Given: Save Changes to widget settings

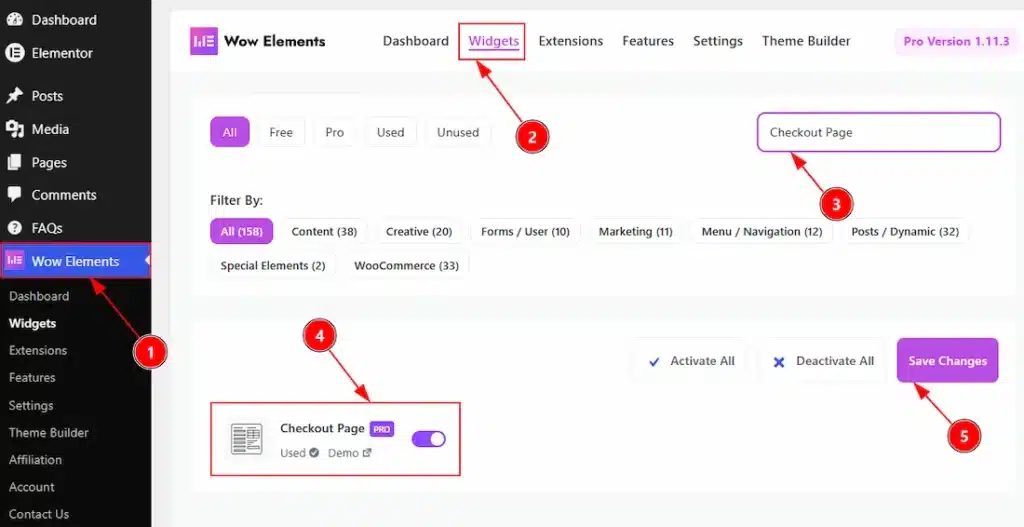Looking at the screenshot, I should [x=947, y=360].
